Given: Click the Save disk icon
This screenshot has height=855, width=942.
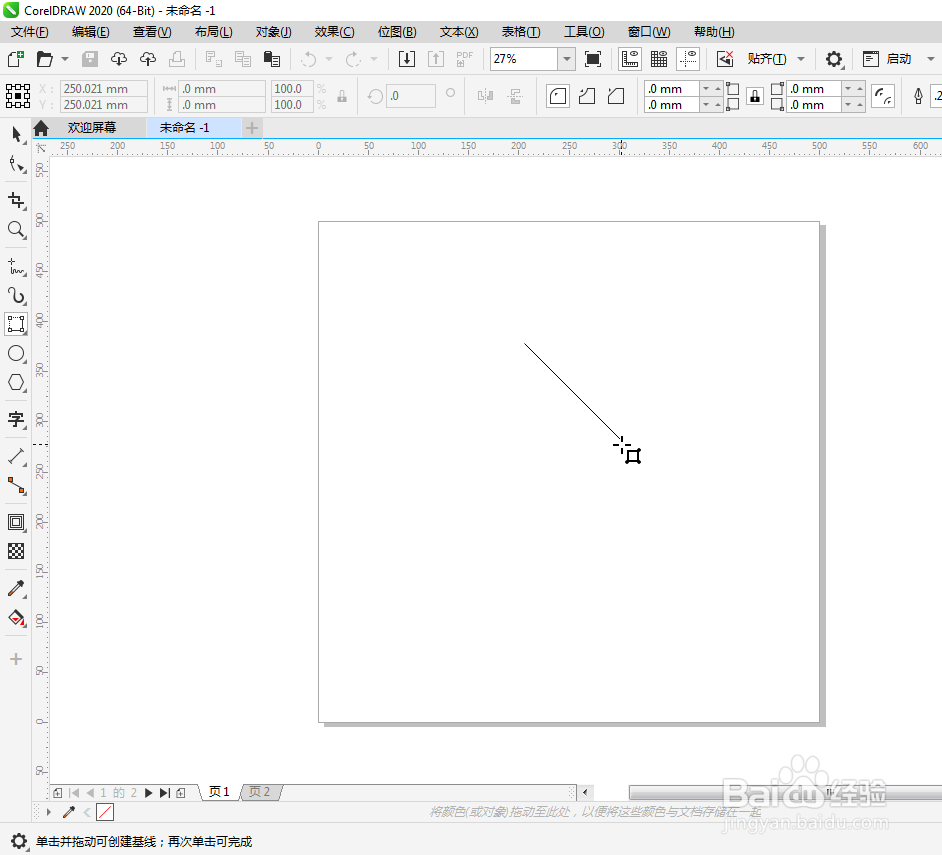Looking at the screenshot, I should click(90, 59).
